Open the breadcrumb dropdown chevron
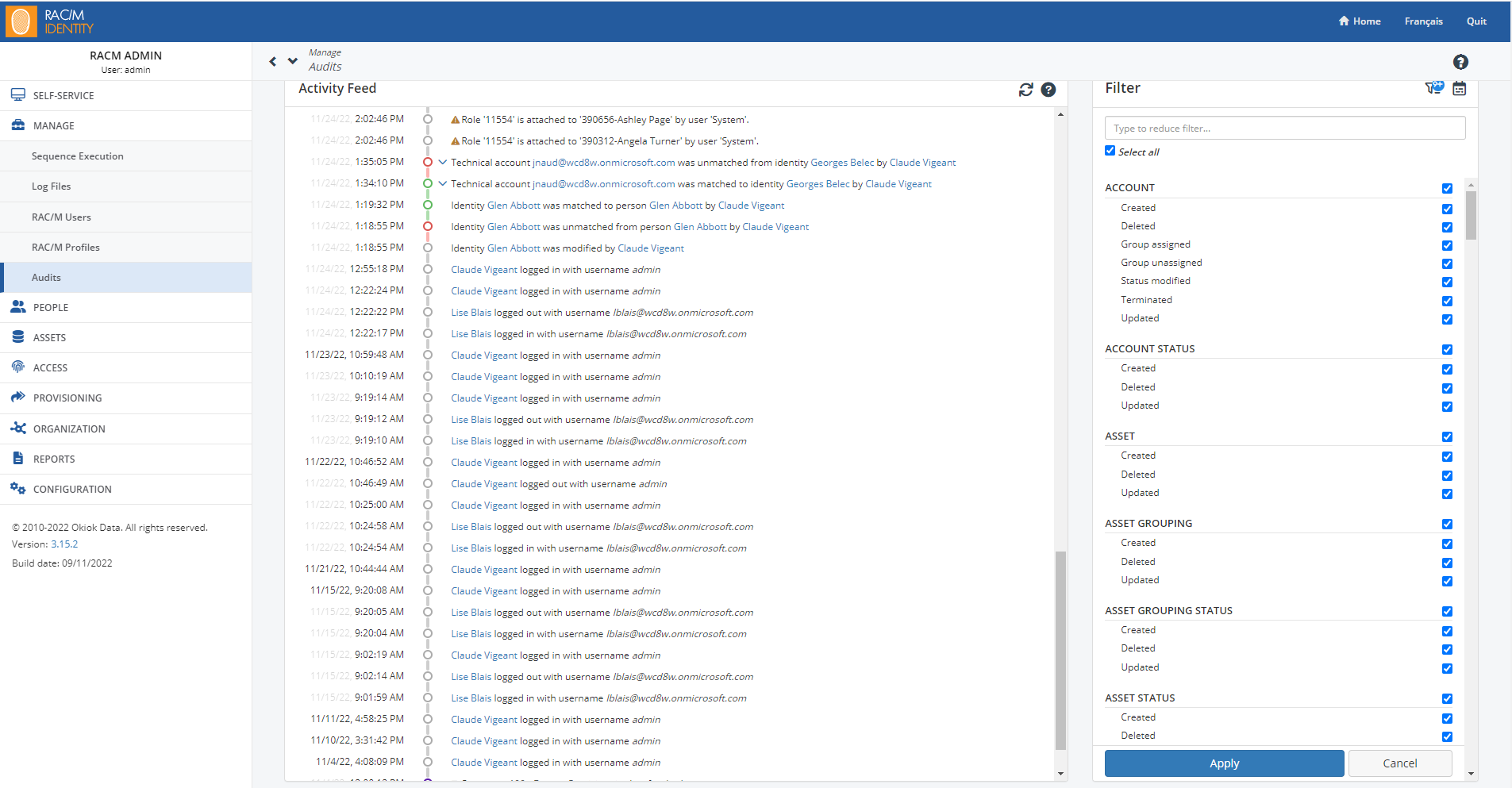Image resolution: width=1512 pixels, height=788 pixels. coord(293,61)
